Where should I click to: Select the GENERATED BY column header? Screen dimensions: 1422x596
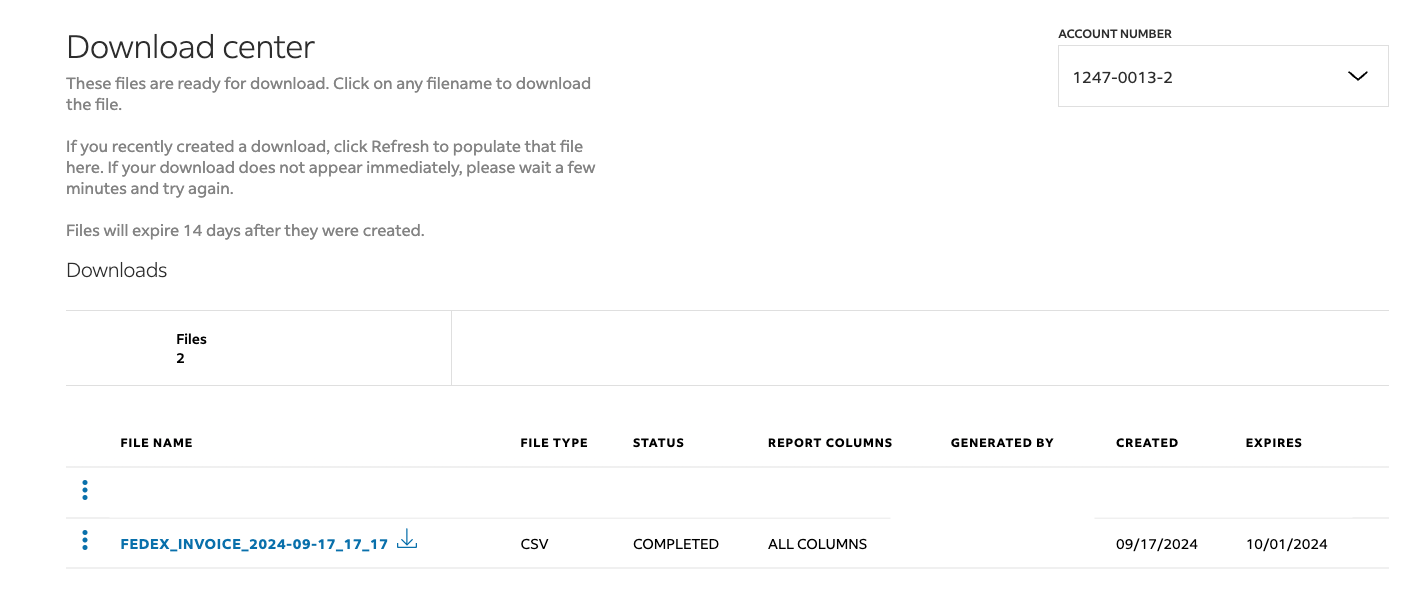(x=1002, y=443)
